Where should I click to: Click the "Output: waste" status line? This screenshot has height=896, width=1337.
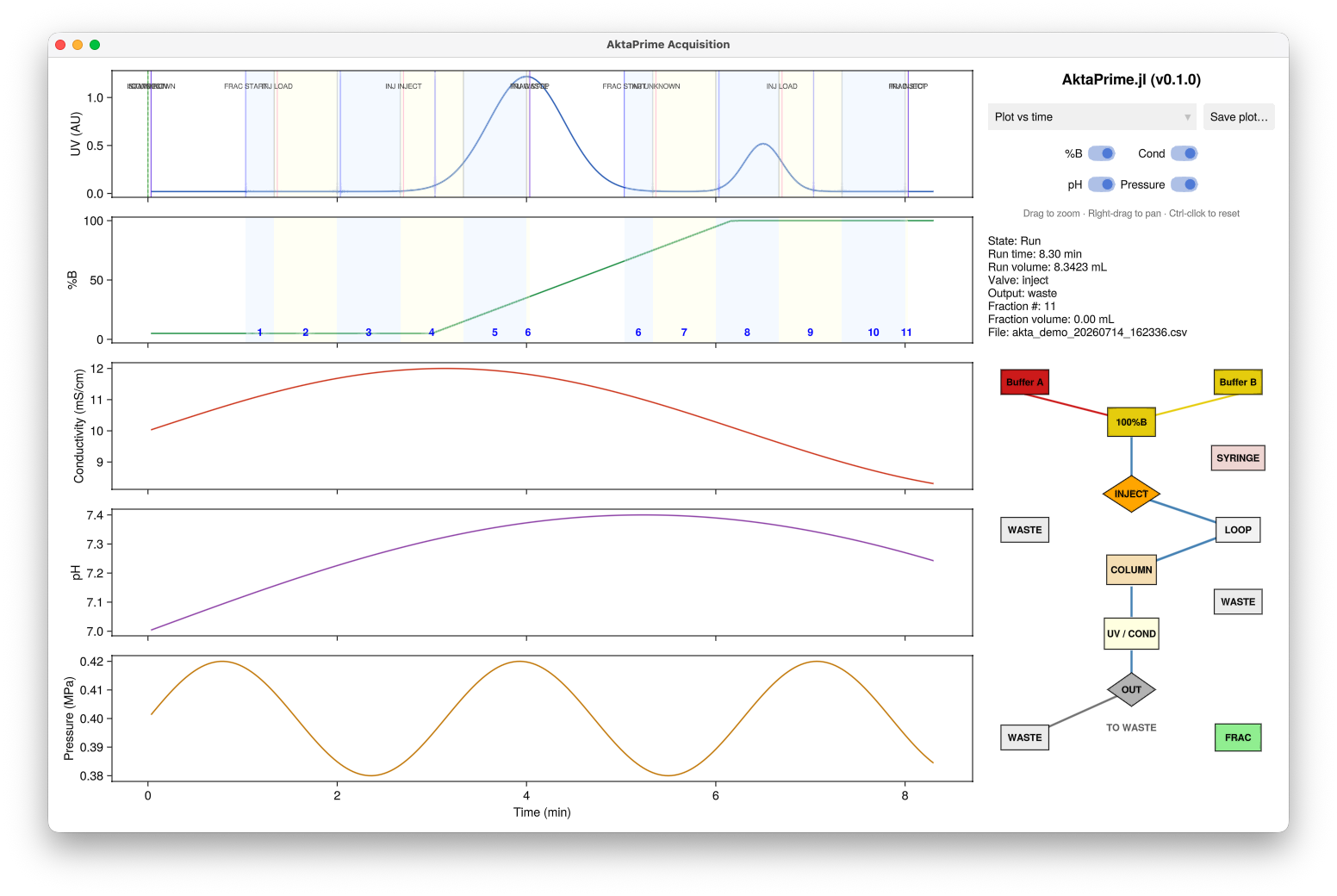(1023, 293)
